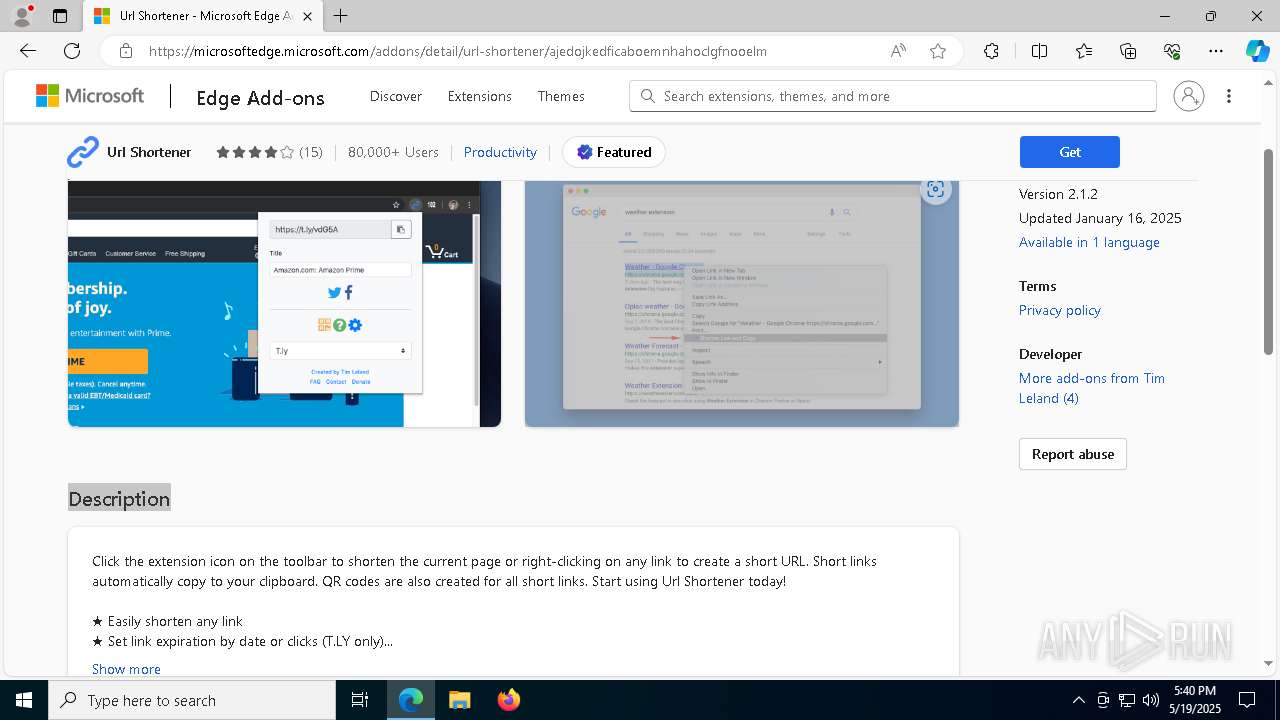Click the Url Shortener chain-link icon
Screen dimensions: 1280x720
coord(83,152)
